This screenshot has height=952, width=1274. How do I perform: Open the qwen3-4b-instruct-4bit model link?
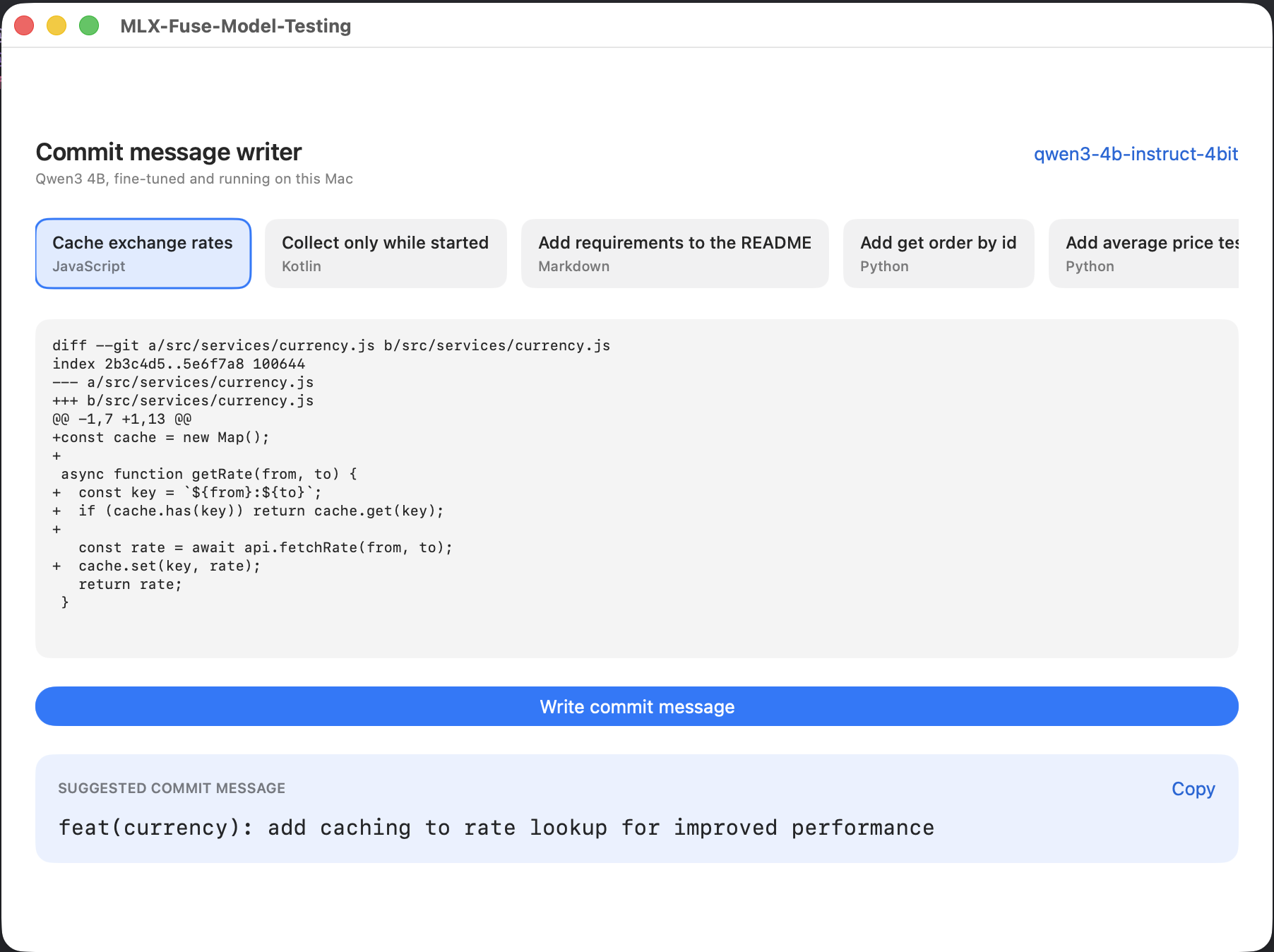[x=1136, y=154]
